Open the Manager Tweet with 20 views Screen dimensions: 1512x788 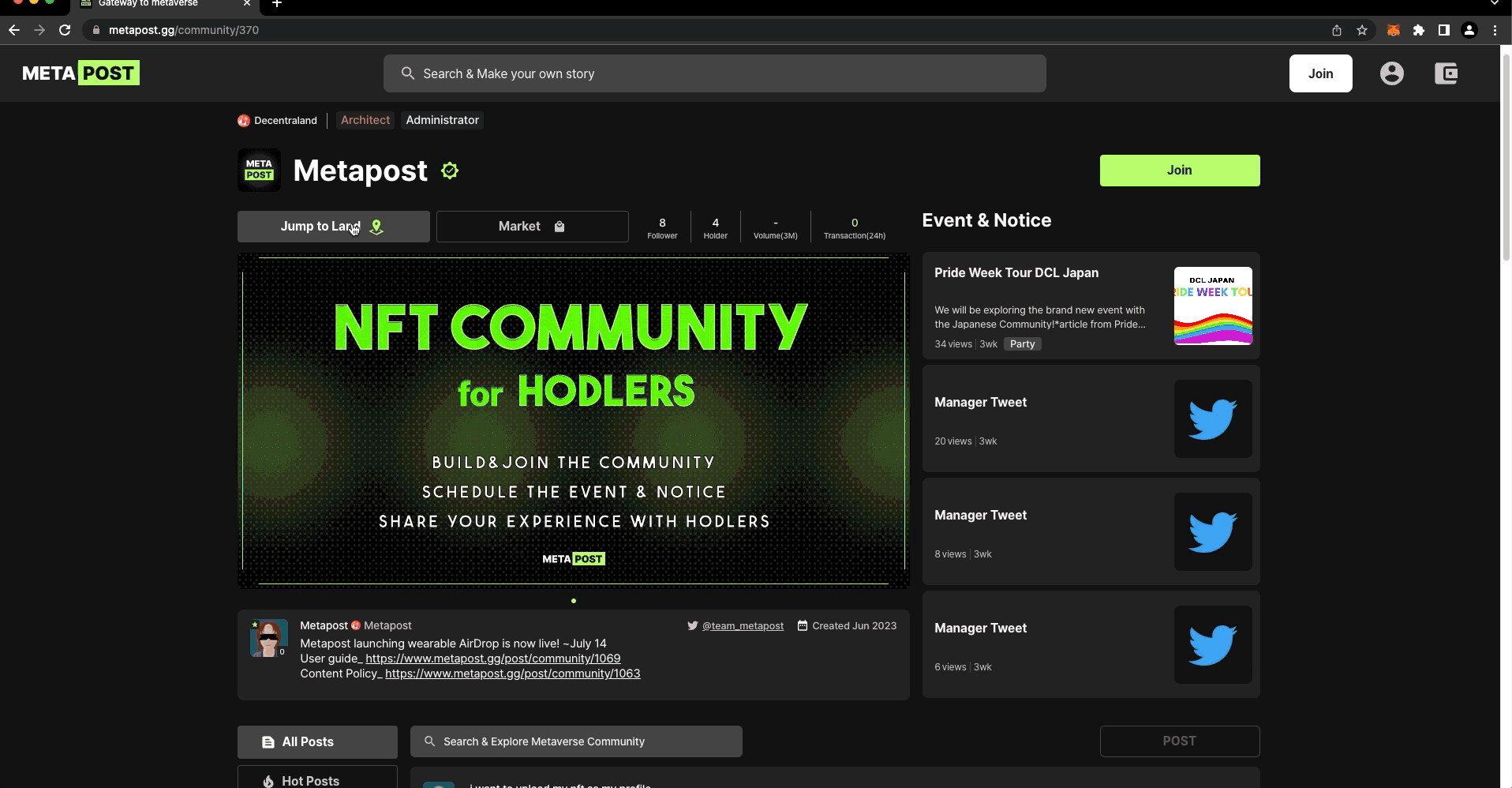1091,418
